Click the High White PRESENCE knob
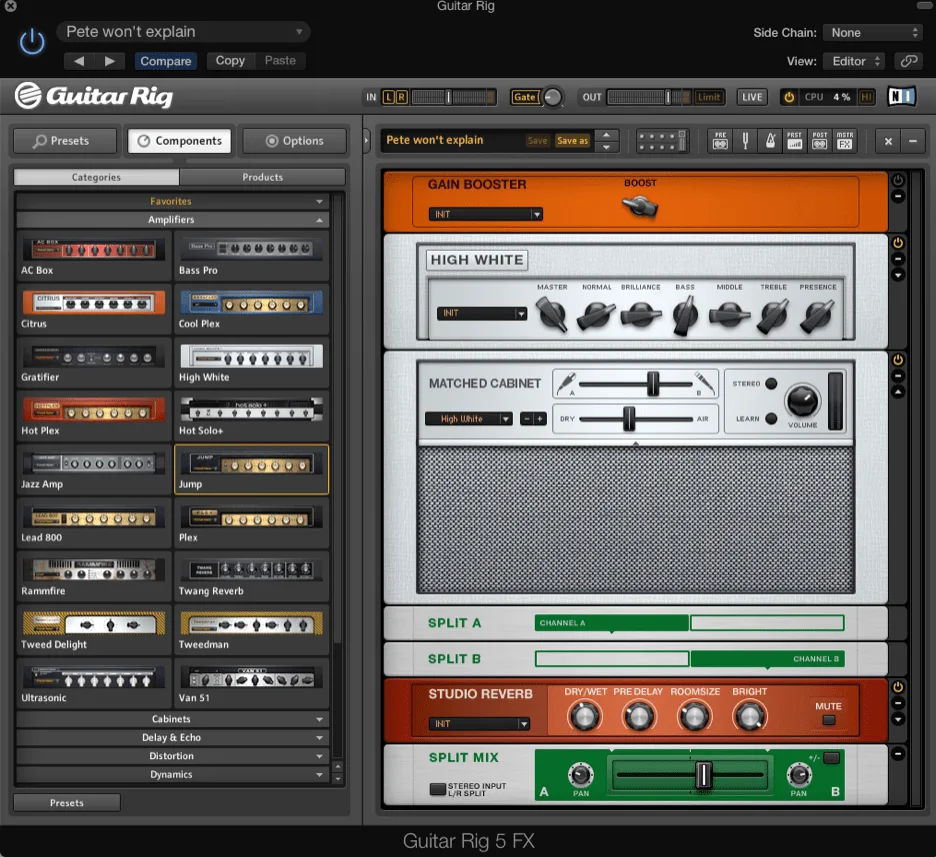 pyautogui.click(x=817, y=314)
